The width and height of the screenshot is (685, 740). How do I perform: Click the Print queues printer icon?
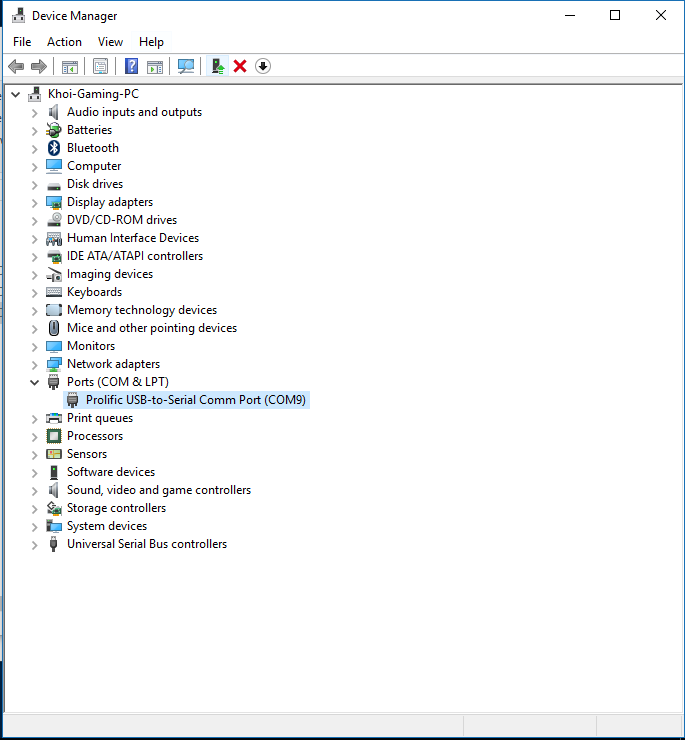click(54, 418)
